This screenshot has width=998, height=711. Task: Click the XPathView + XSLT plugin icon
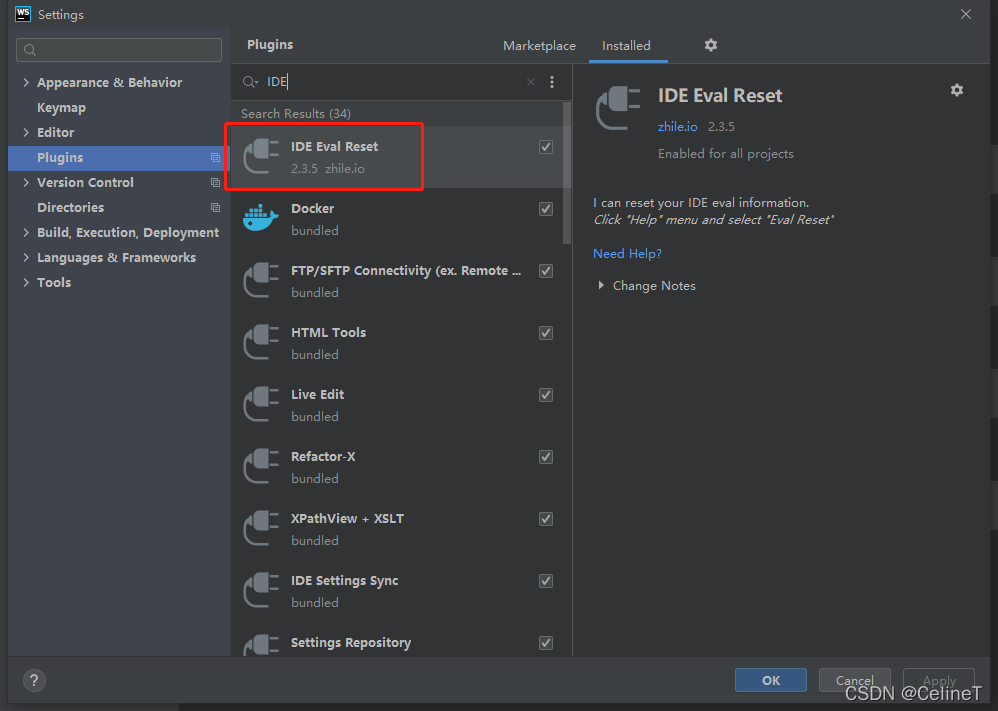tap(261, 529)
